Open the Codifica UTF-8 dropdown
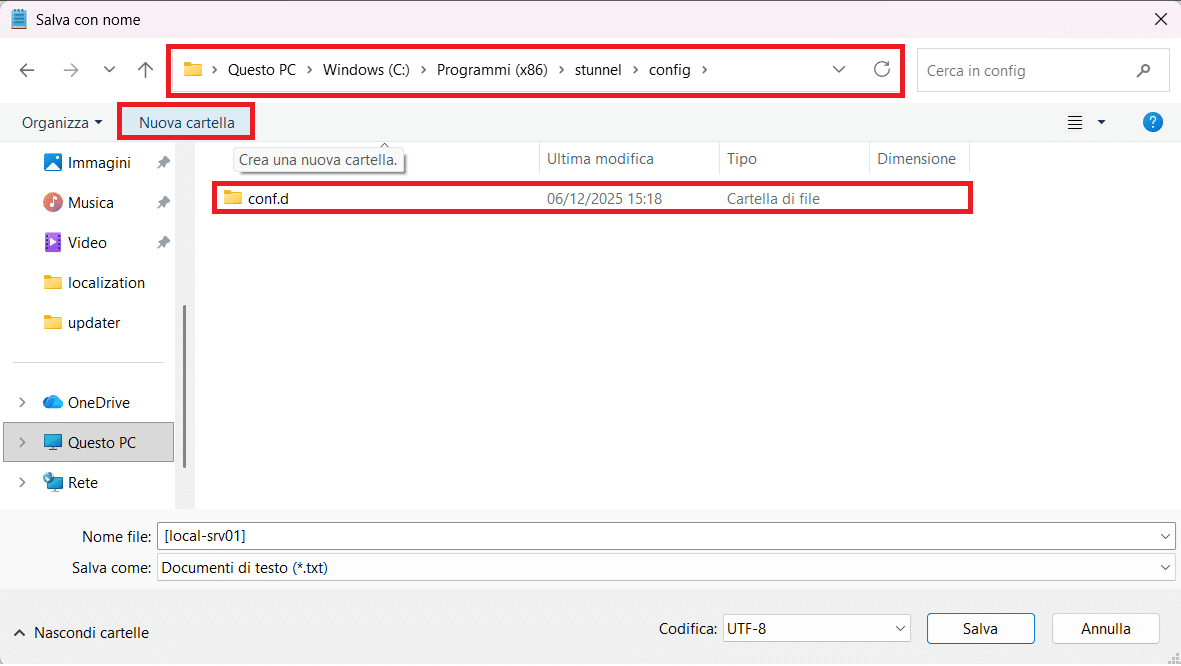This screenshot has height=666, width=1181. tap(817, 628)
